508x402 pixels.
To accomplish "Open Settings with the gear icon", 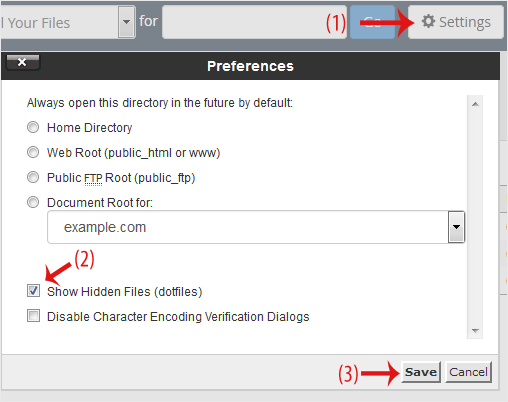I will pyautogui.click(x=455, y=22).
